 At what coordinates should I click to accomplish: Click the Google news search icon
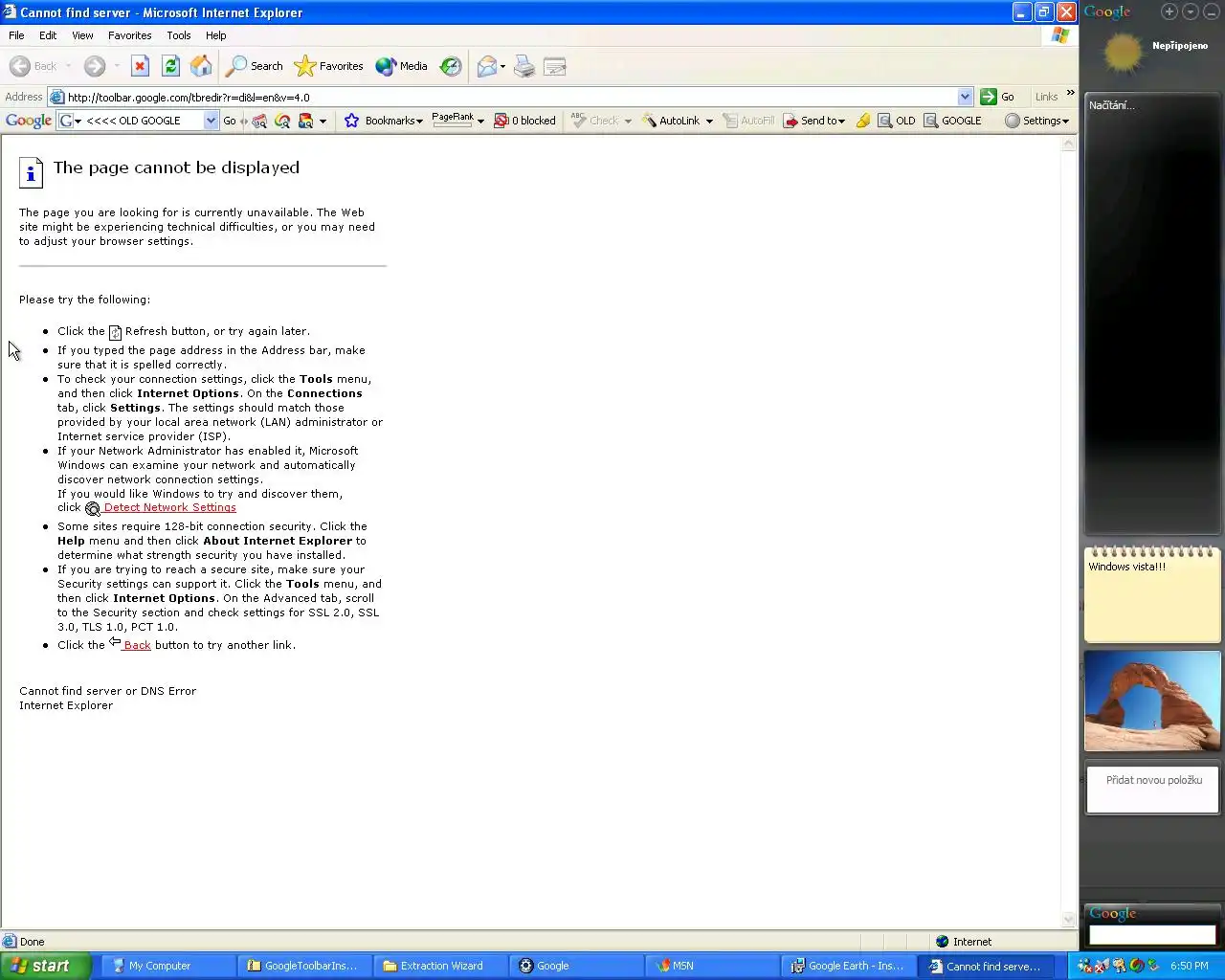306,121
